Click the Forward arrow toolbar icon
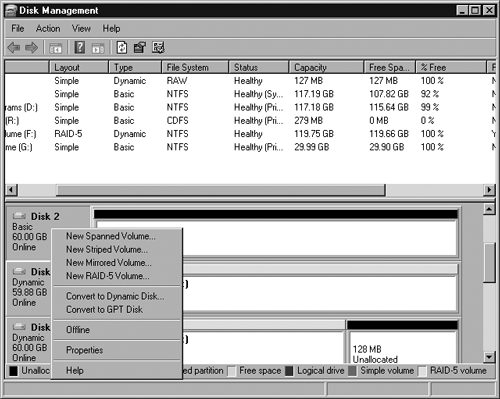 31,48
